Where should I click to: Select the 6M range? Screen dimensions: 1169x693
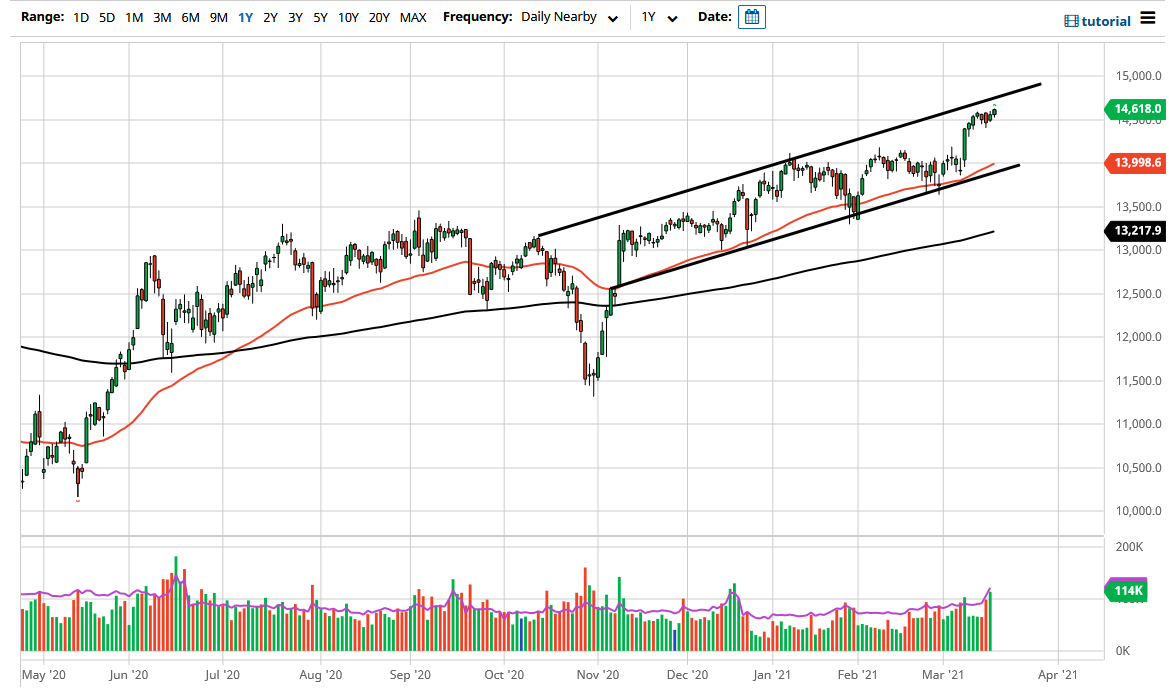coord(190,17)
